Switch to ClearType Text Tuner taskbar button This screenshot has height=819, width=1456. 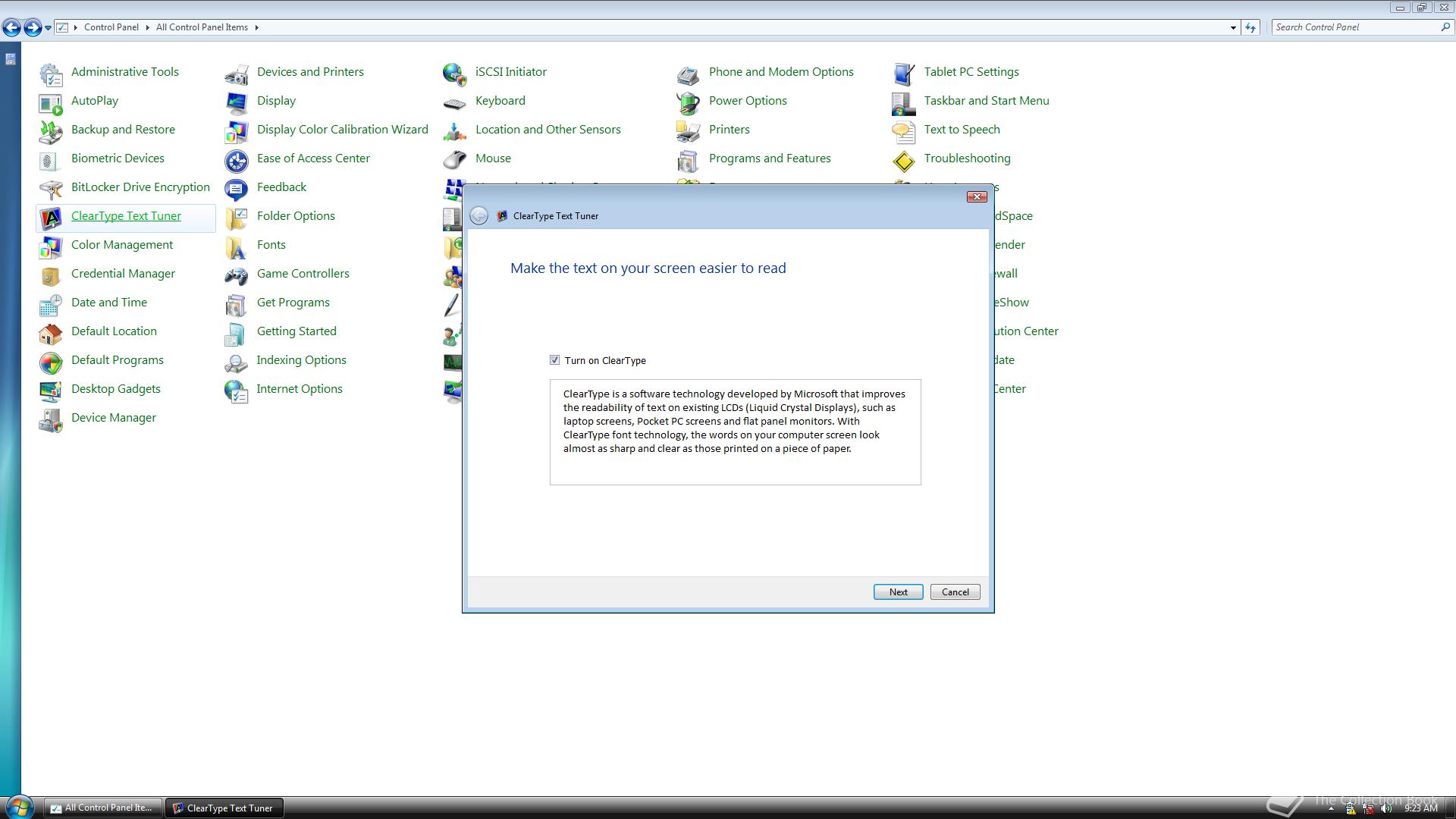pos(224,808)
